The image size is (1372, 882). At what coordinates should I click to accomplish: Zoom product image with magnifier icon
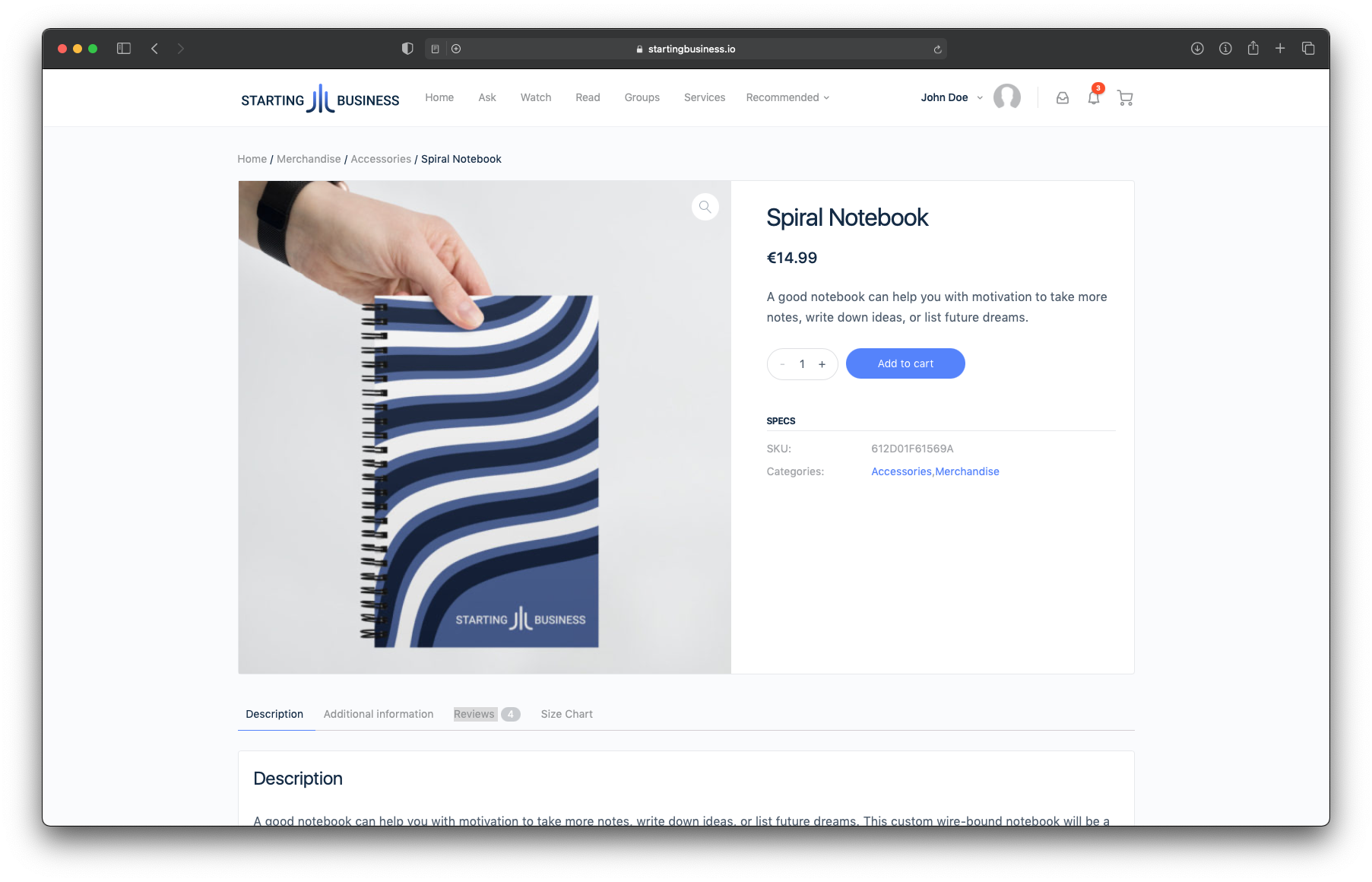tap(705, 207)
